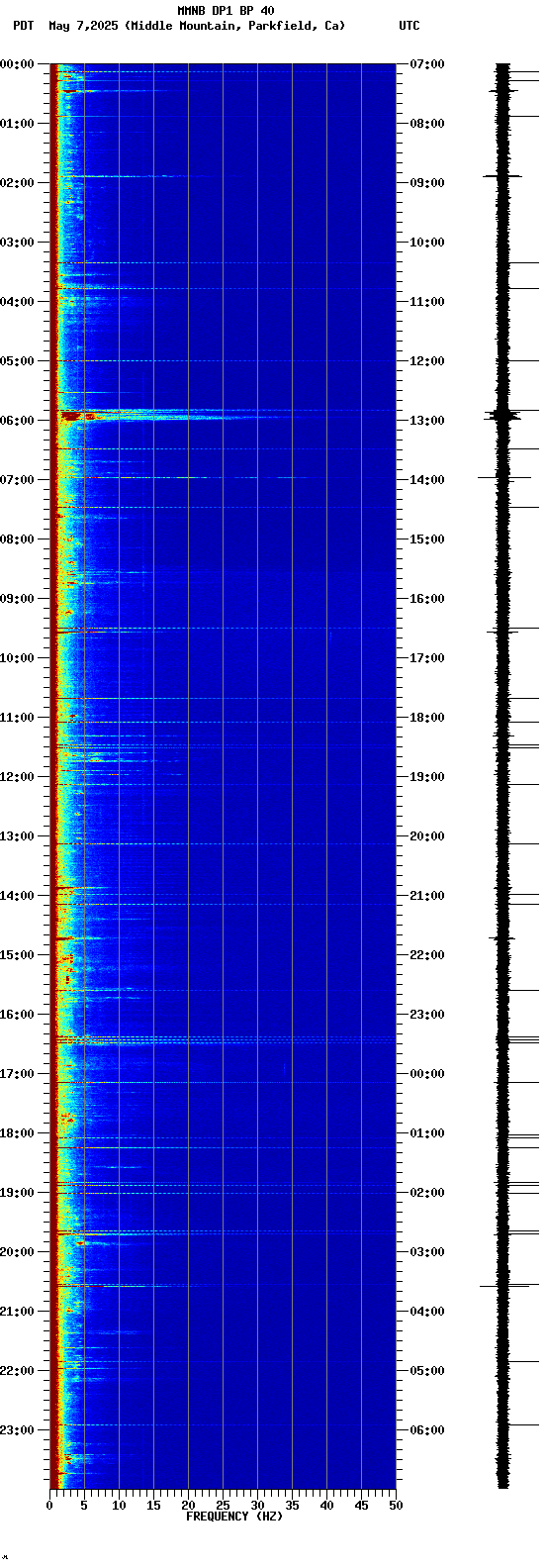The height and width of the screenshot is (1568, 546).
Task: Click the frequency axis value "40"
Action: point(326,1506)
